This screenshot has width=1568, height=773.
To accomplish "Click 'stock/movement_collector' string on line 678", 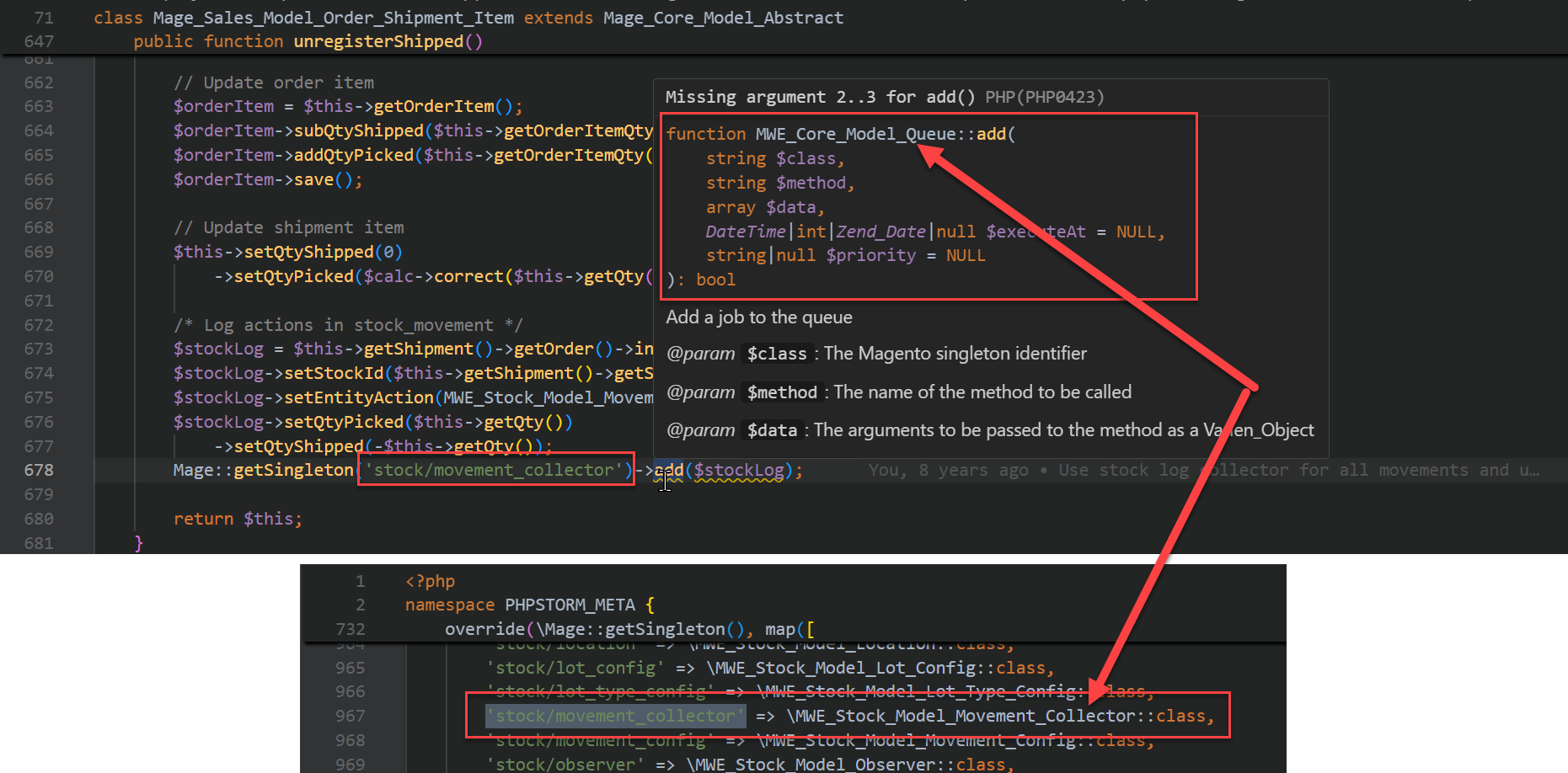I will pos(496,470).
